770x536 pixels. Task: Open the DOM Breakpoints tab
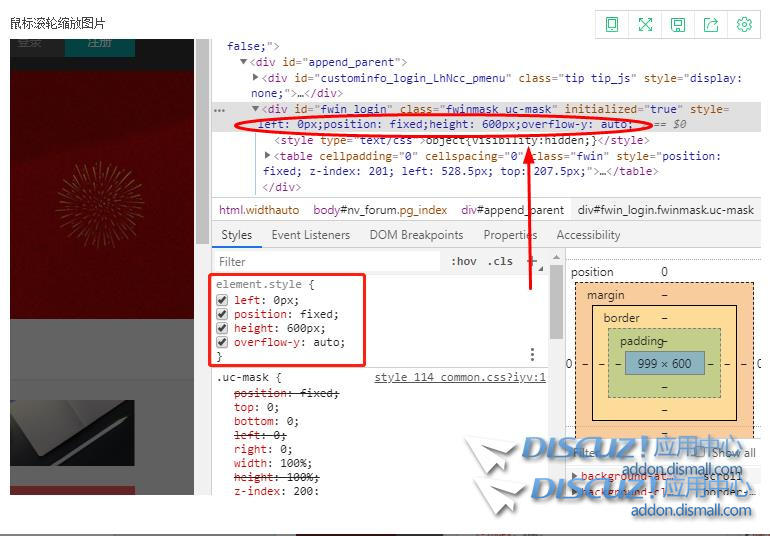(x=416, y=235)
